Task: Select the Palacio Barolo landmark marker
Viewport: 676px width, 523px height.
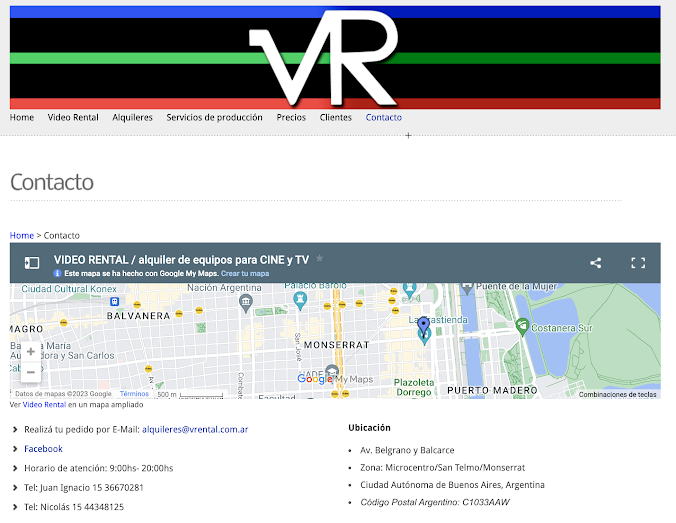Action: pyautogui.click(x=300, y=300)
